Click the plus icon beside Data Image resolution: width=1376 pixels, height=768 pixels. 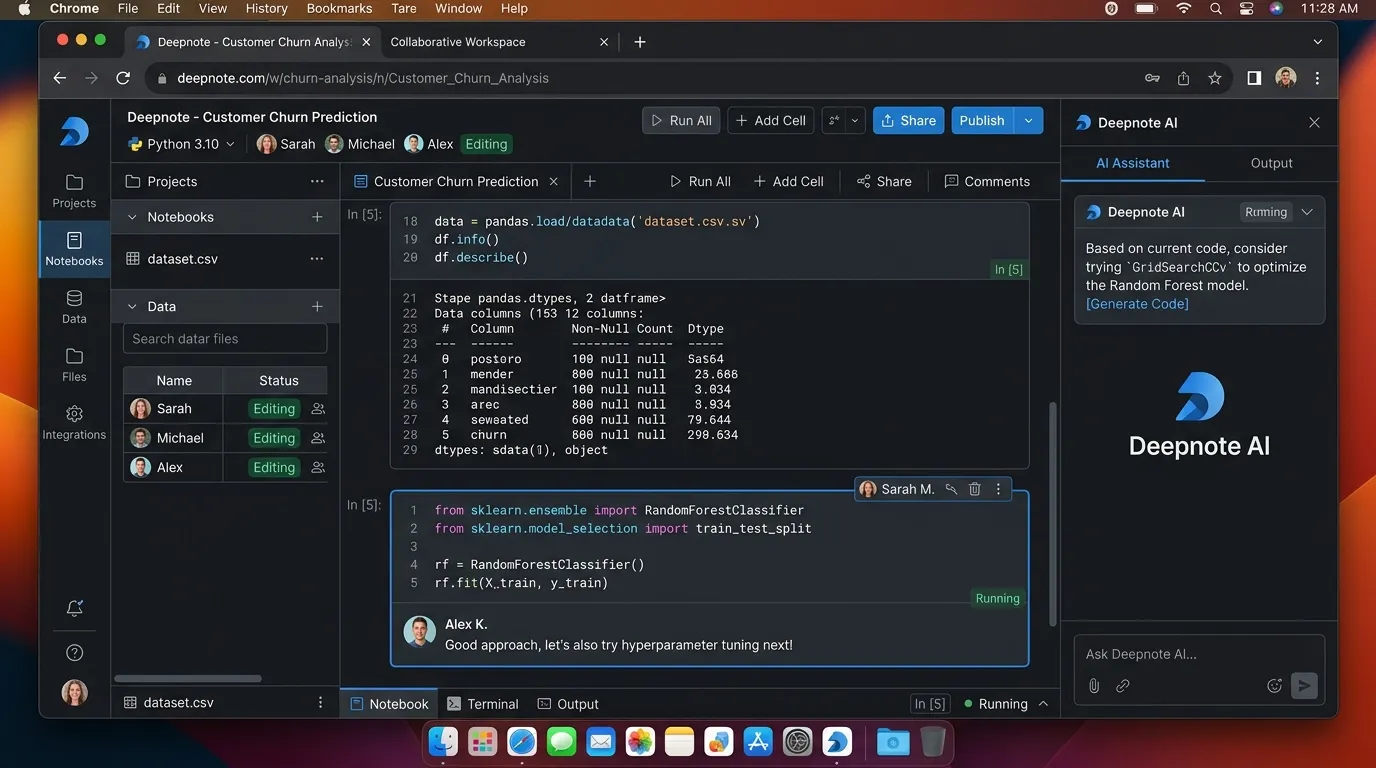(x=317, y=306)
